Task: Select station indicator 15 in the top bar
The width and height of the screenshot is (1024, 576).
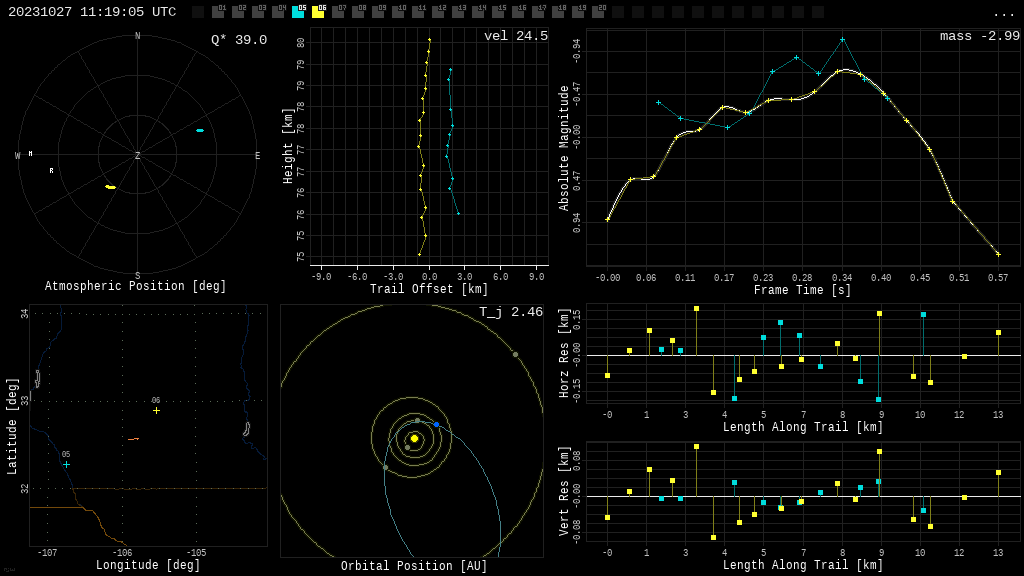Action: tap(498, 12)
